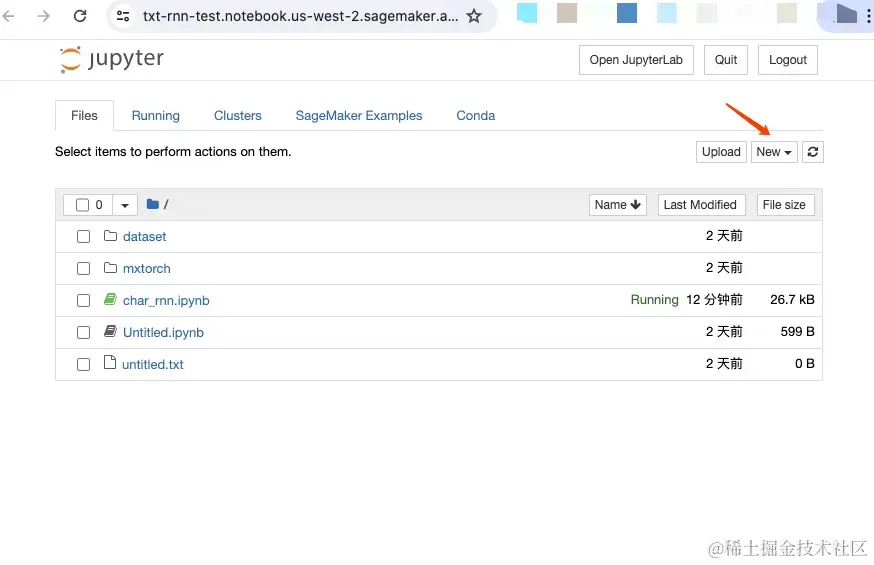Click the Quit button
874x565 pixels.
(x=726, y=60)
